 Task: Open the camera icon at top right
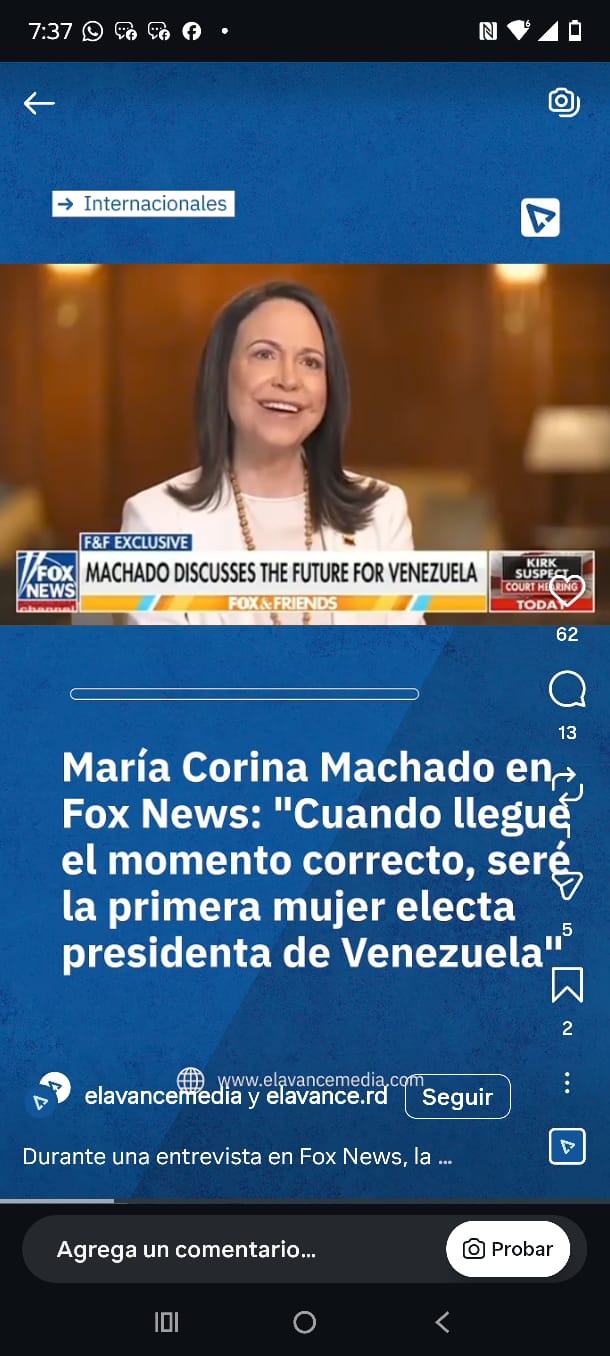coord(564,102)
